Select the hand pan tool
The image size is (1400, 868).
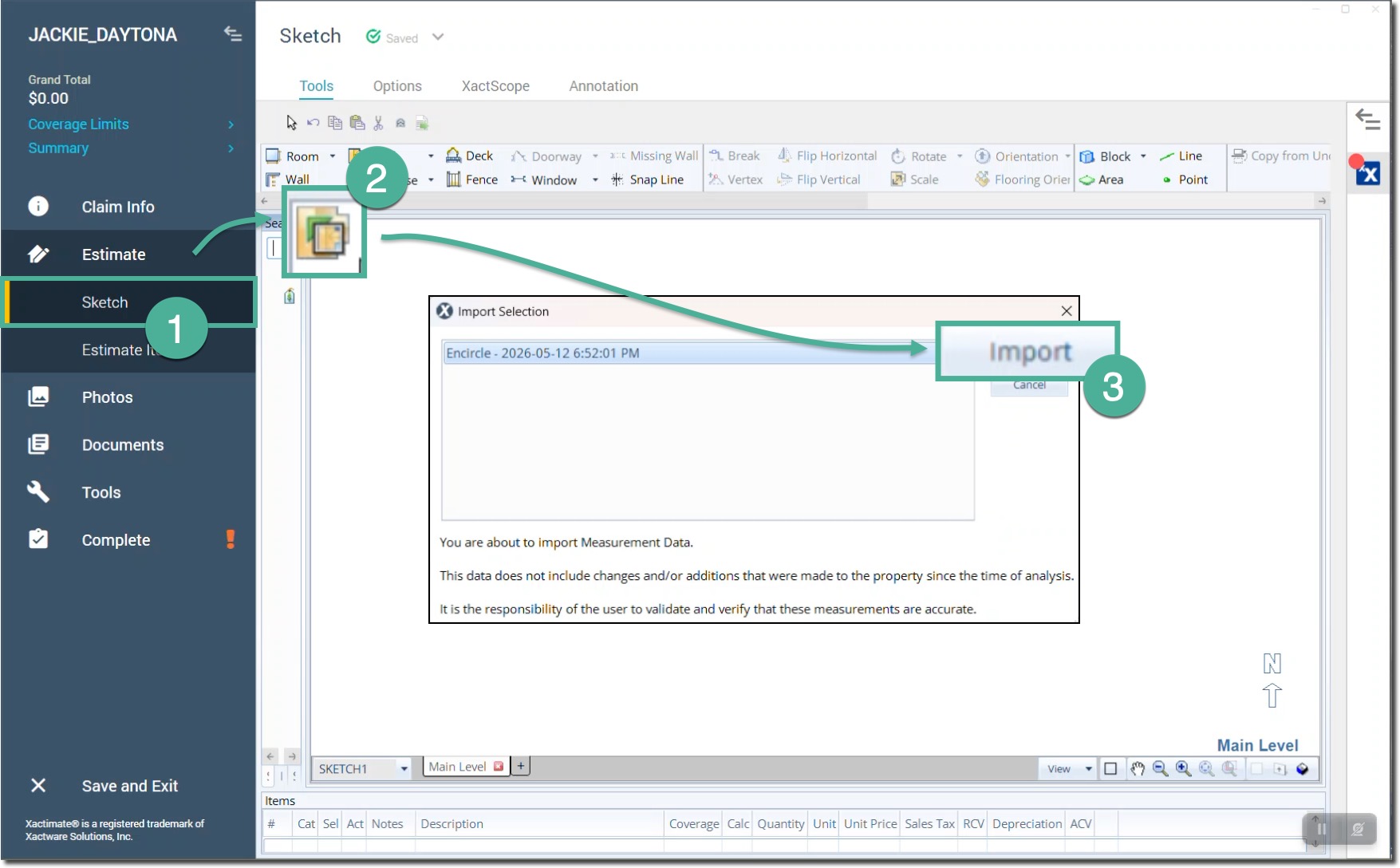click(x=1138, y=768)
